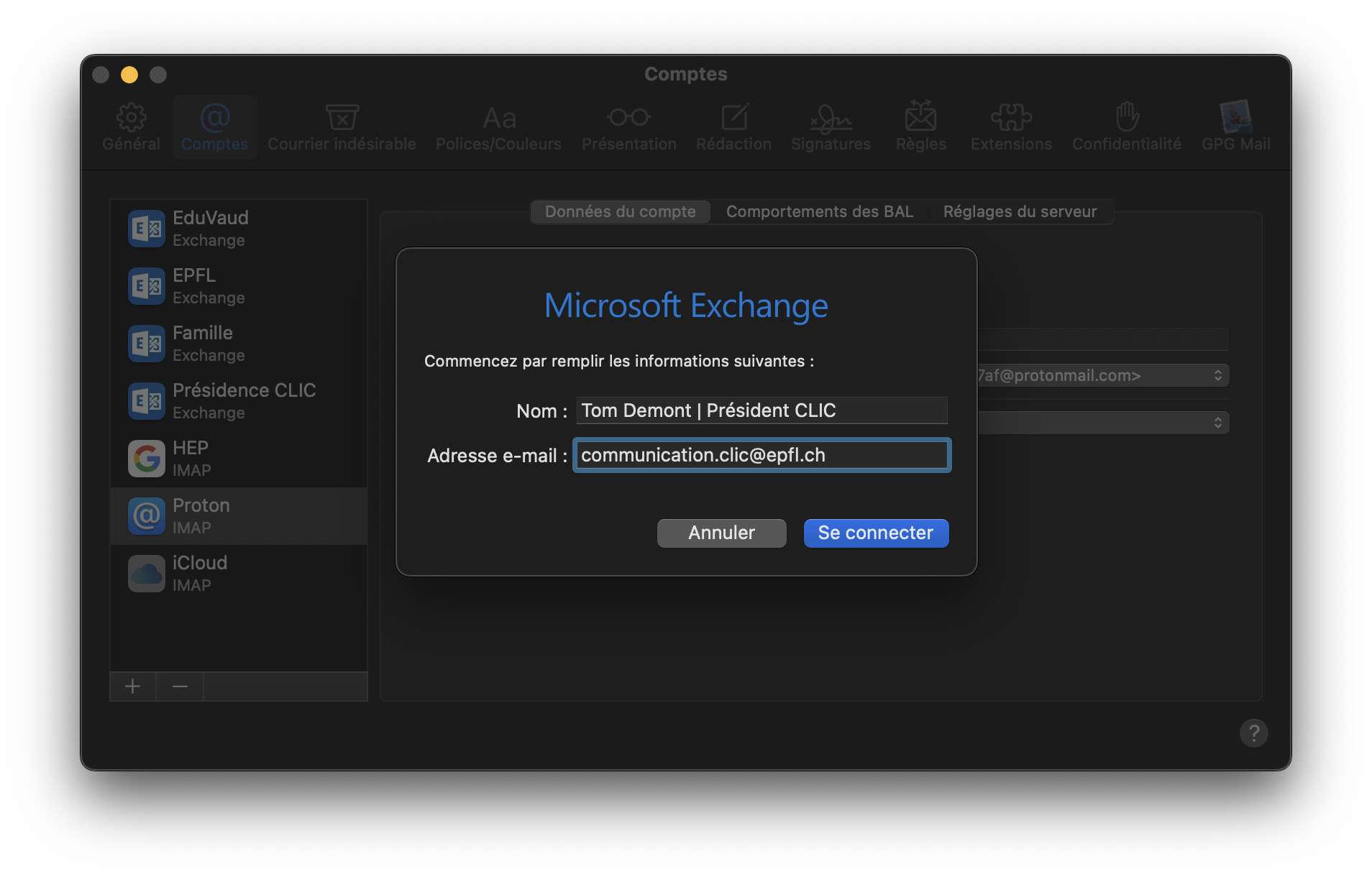The width and height of the screenshot is (1372, 877).
Task: Open Polices/Couleurs preferences
Action: (x=498, y=127)
